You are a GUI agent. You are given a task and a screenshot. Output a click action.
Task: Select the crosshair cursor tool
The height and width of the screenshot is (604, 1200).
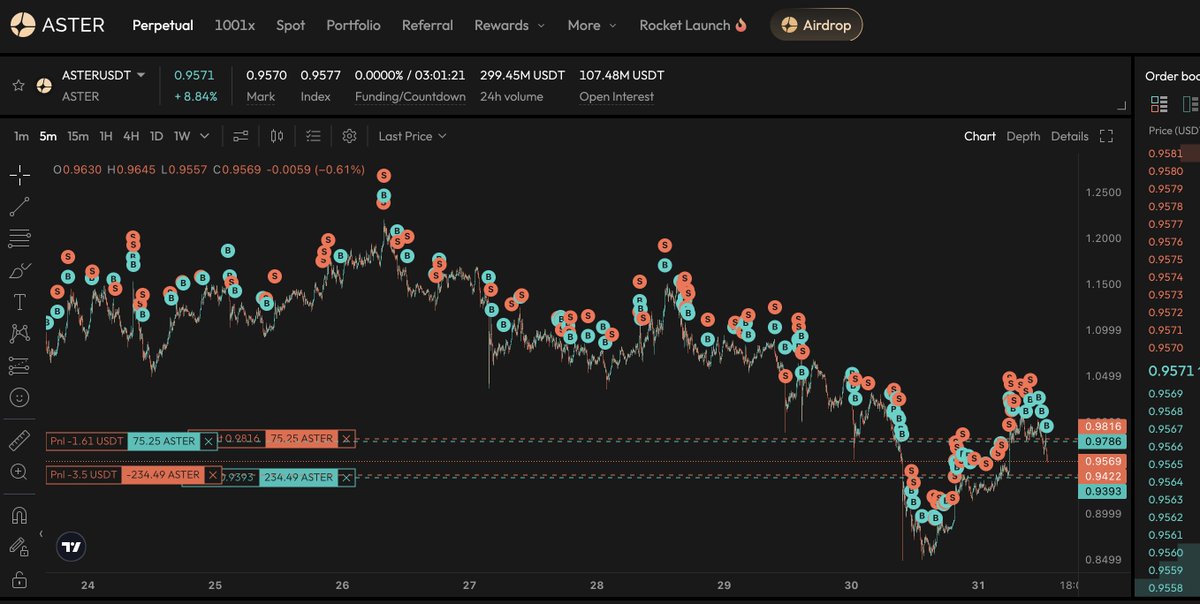click(x=20, y=175)
